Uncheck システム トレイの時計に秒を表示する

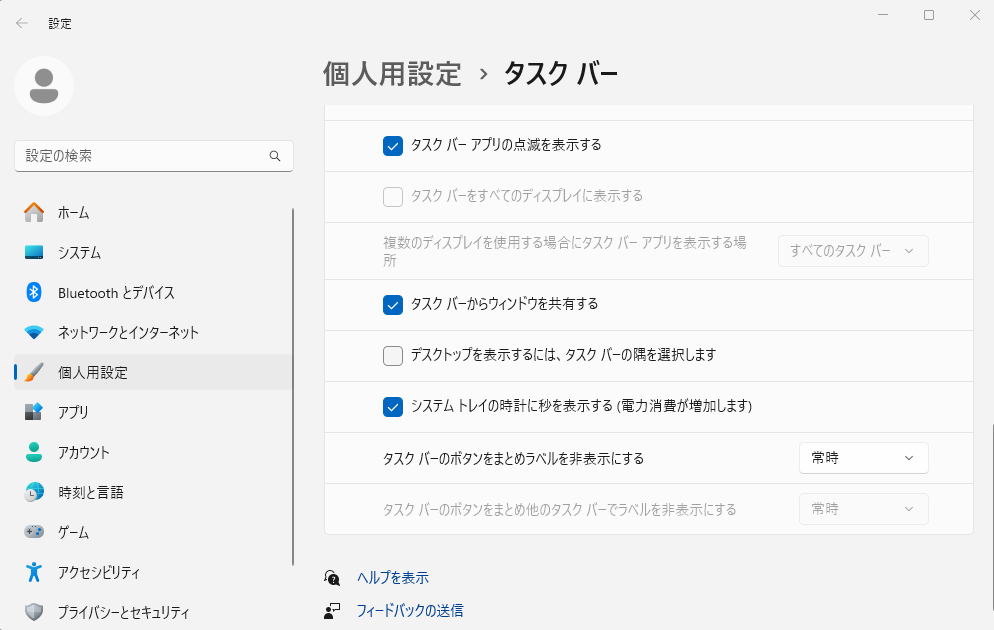point(393,406)
